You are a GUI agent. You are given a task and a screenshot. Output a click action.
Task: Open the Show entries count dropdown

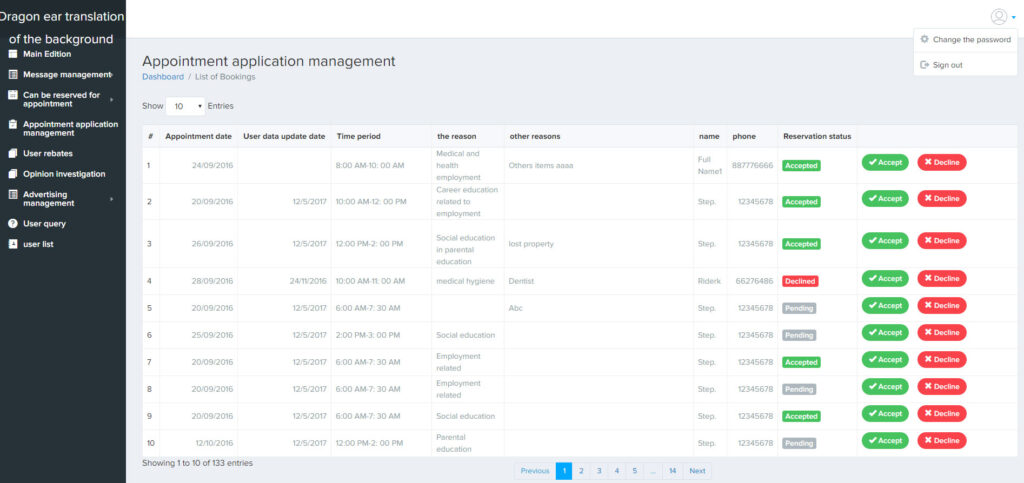click(185, 106)
